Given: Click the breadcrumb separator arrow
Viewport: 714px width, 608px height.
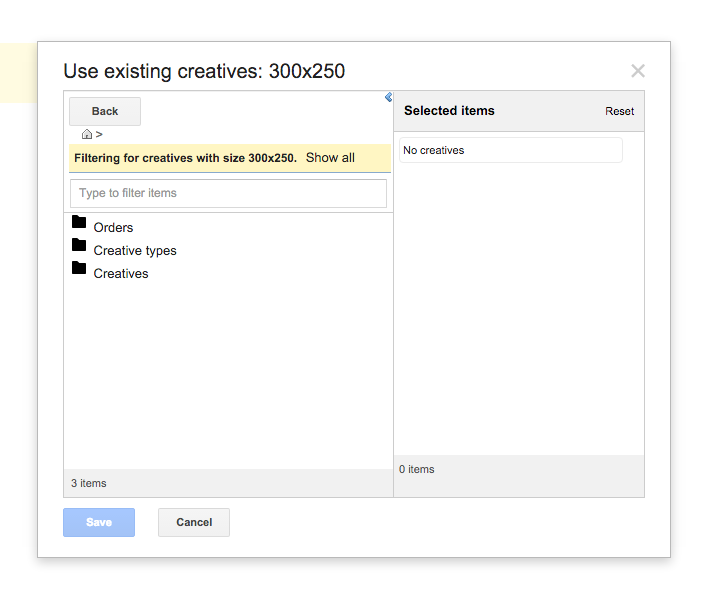Looking at the screenshot, I should point(99,134).
